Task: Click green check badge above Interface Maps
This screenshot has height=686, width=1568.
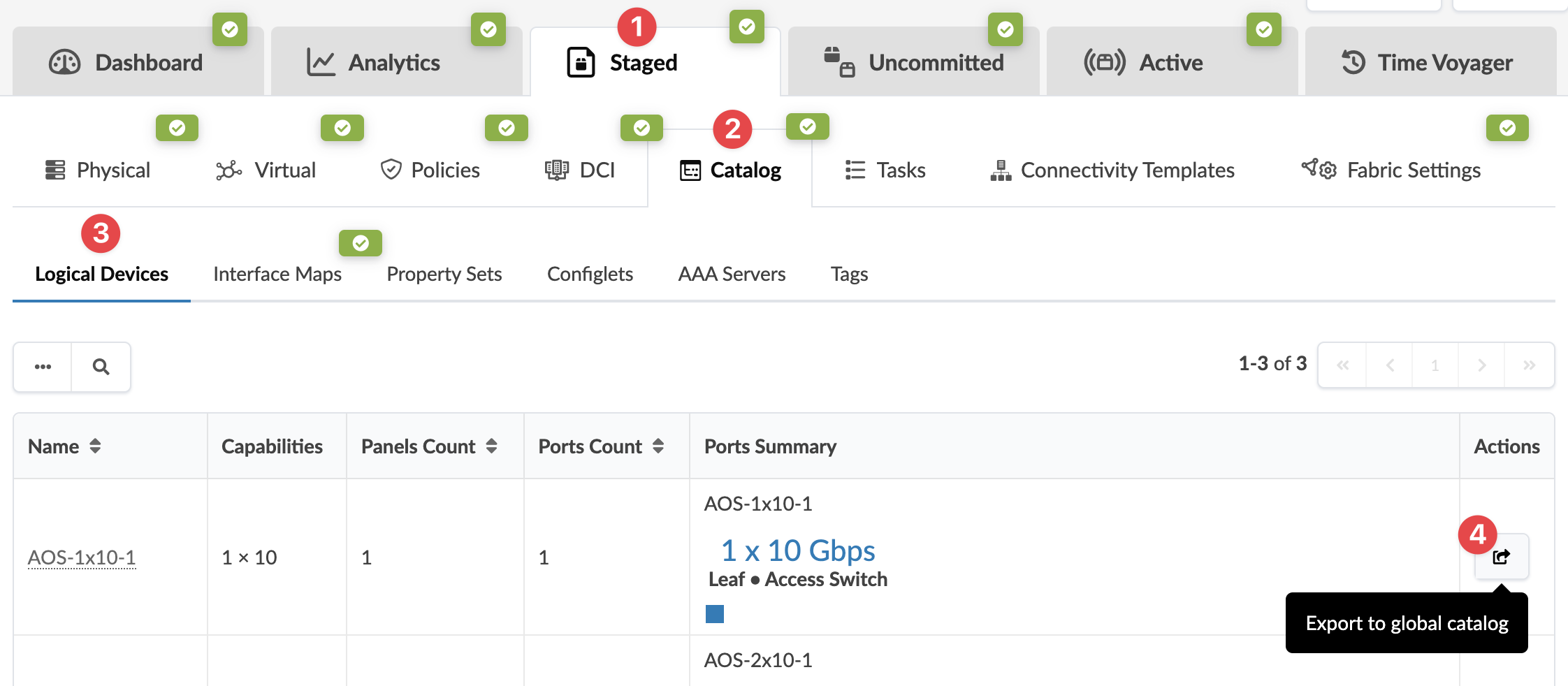Action: tap(360, 243)
